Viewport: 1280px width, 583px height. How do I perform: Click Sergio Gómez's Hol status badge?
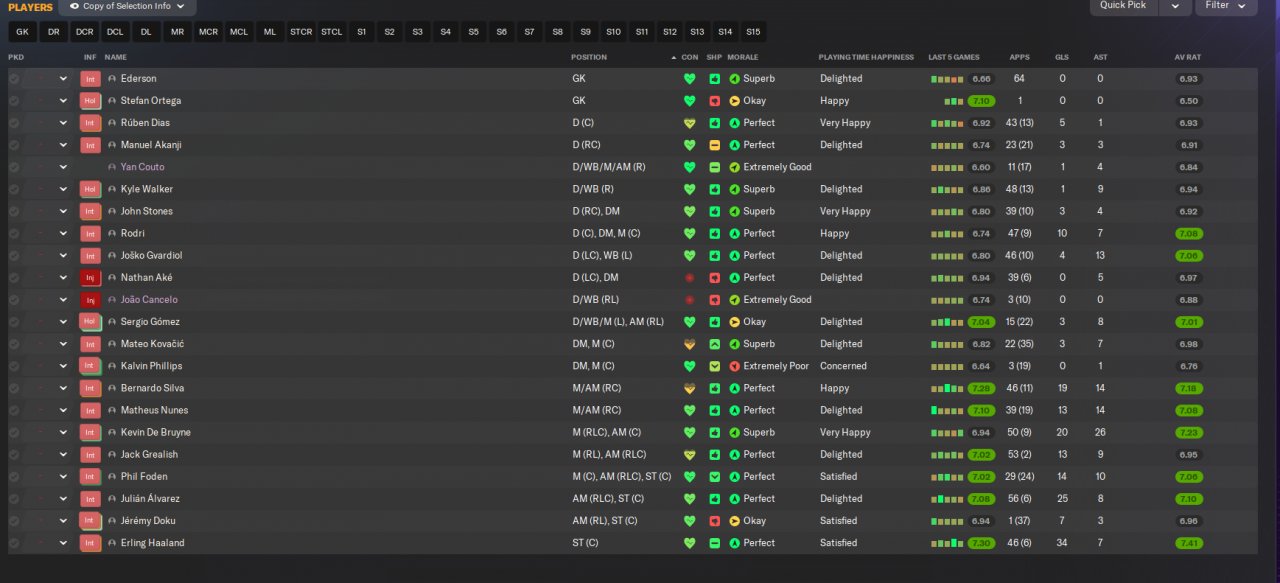pos(90,322)
